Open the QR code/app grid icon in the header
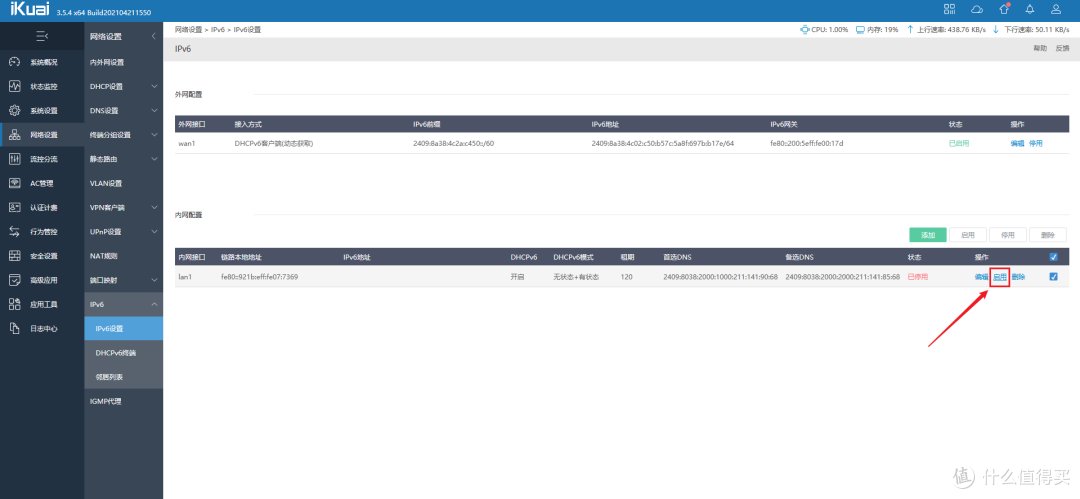 pyautogui.click(x=950, y=9)
